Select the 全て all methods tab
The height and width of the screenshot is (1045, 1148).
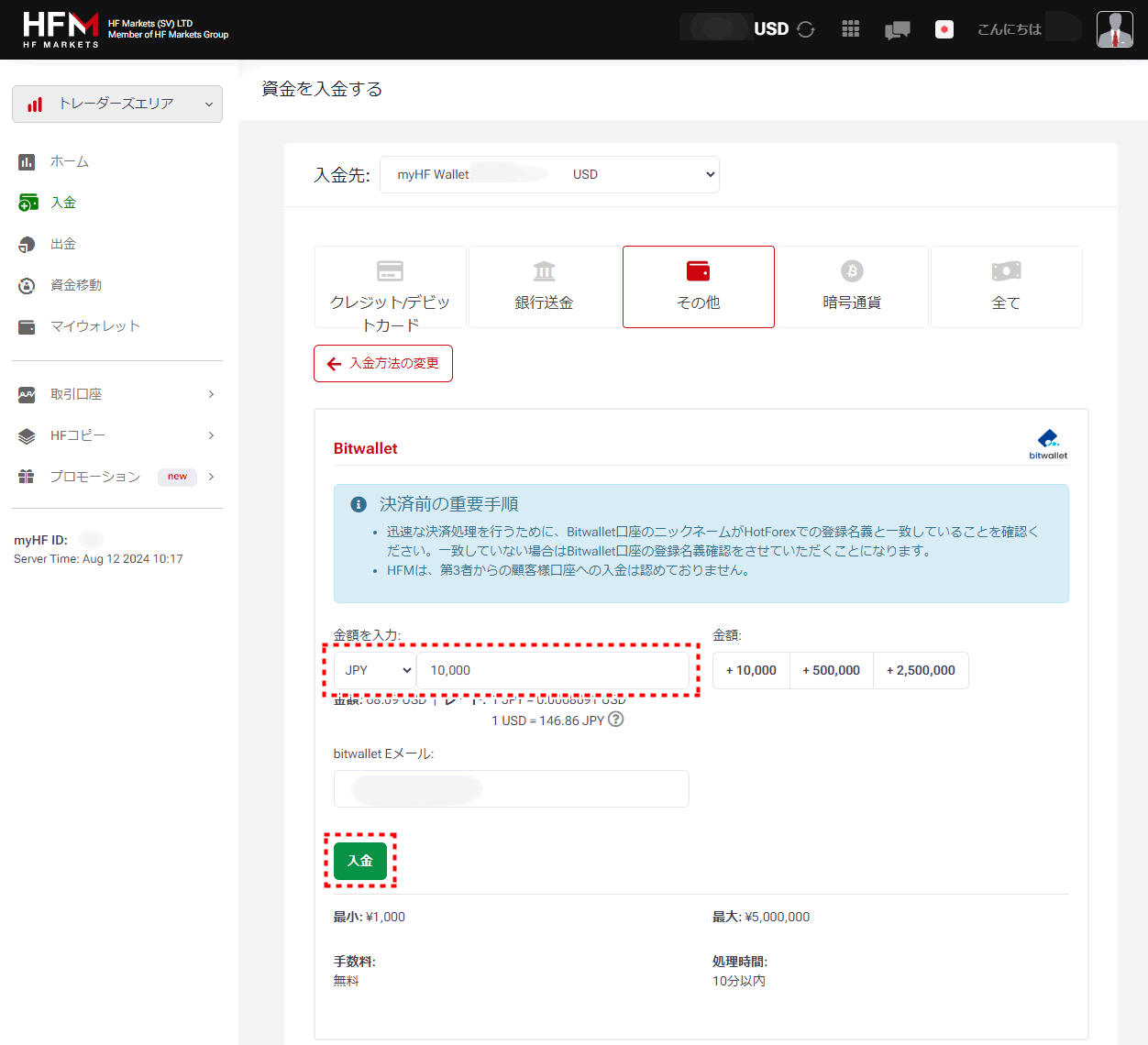coord(1007,287)
